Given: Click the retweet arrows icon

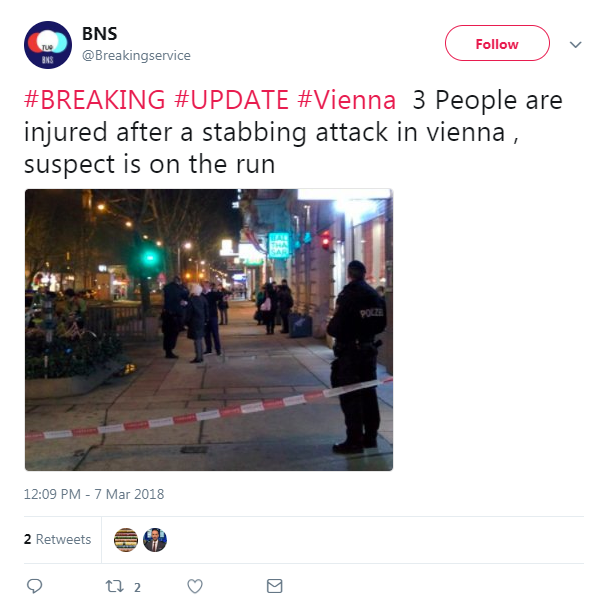Looking at the screenshot, I should tap(115, 586).
